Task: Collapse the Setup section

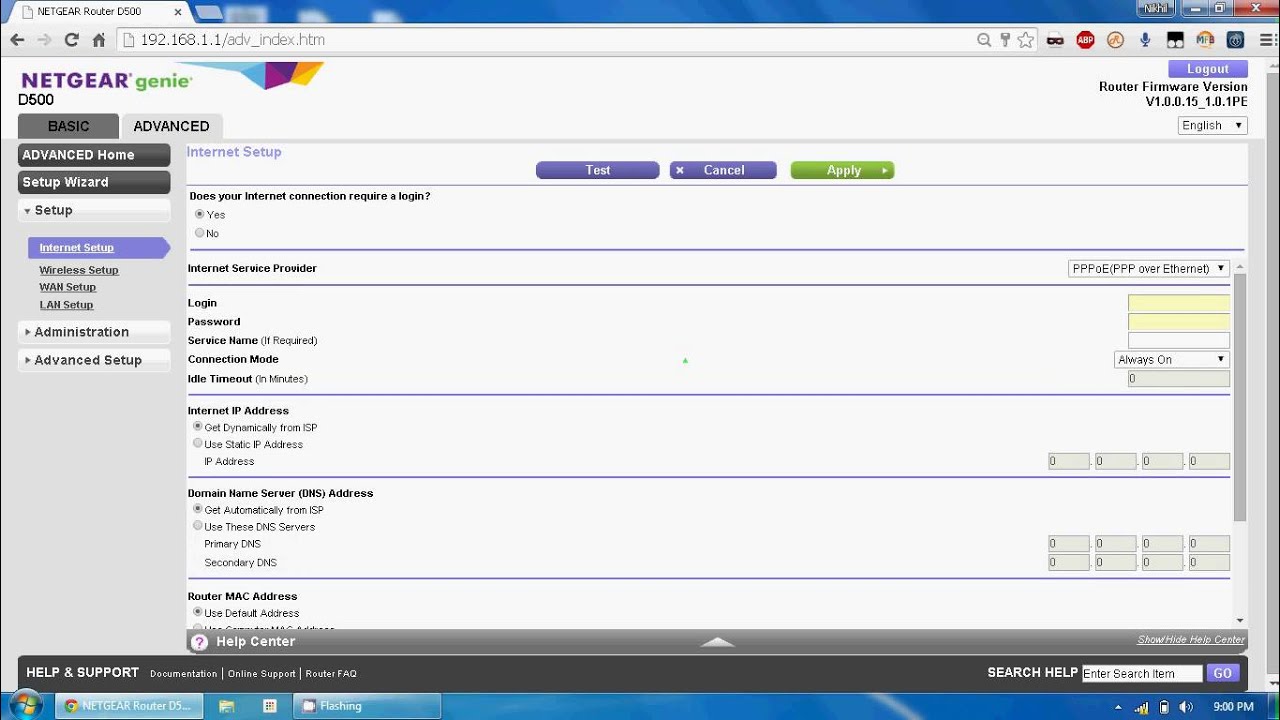Action: point(94,210)
